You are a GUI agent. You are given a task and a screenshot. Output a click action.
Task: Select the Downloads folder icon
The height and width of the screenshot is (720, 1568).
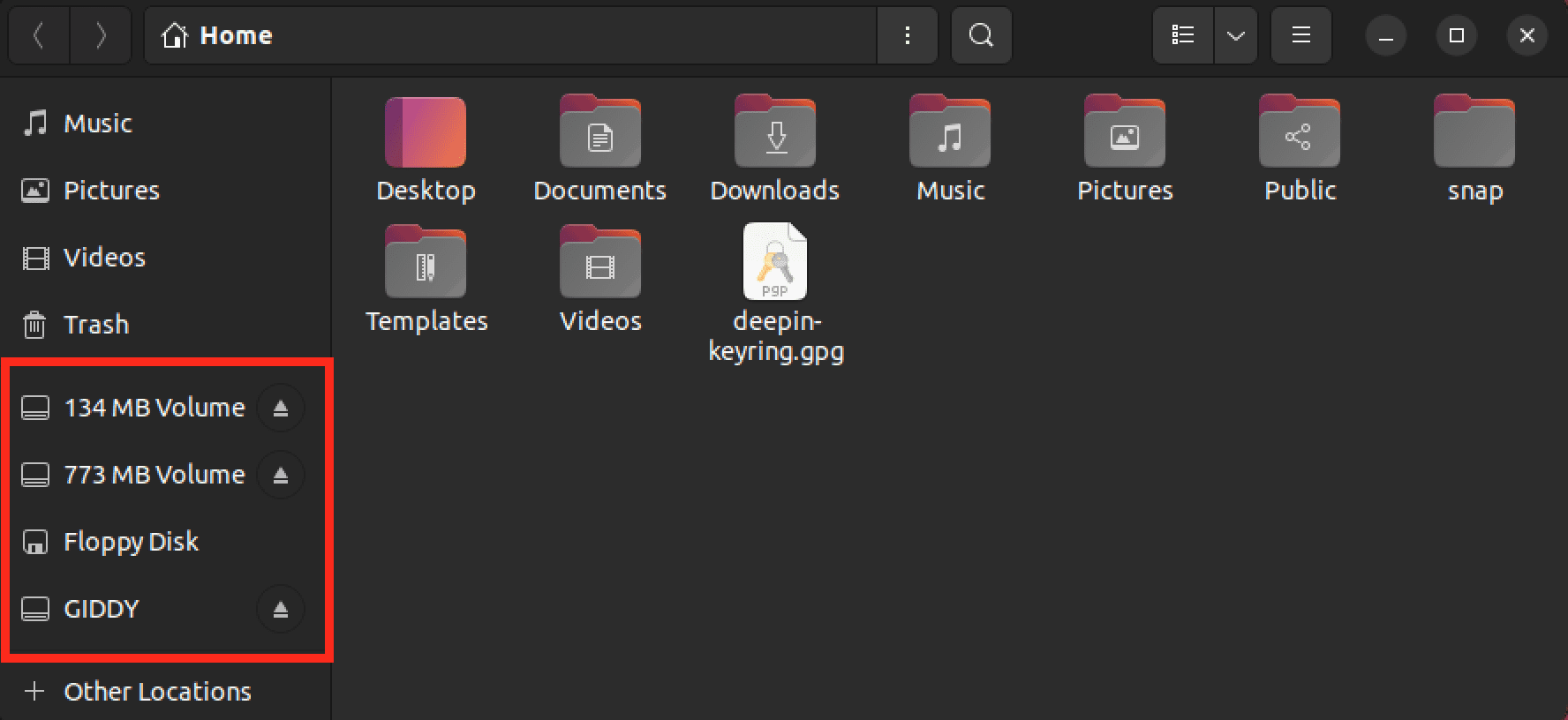tap(775, 132)
